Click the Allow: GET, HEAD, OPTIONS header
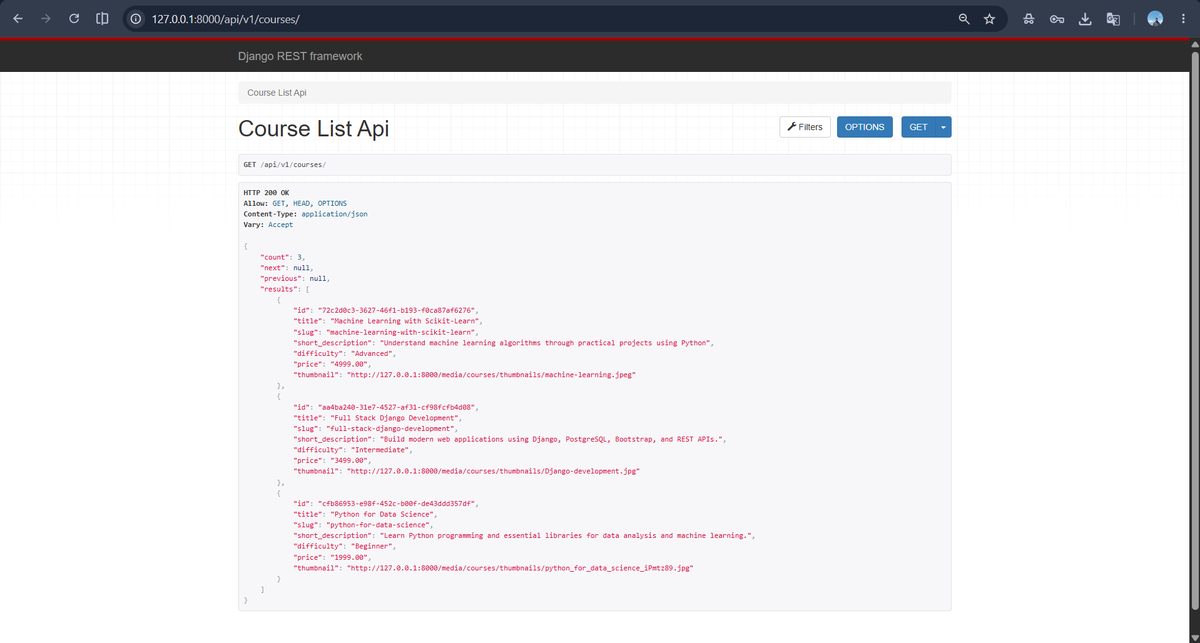The height and width of the screenshot is (643, 1200). tap(295, 203)
